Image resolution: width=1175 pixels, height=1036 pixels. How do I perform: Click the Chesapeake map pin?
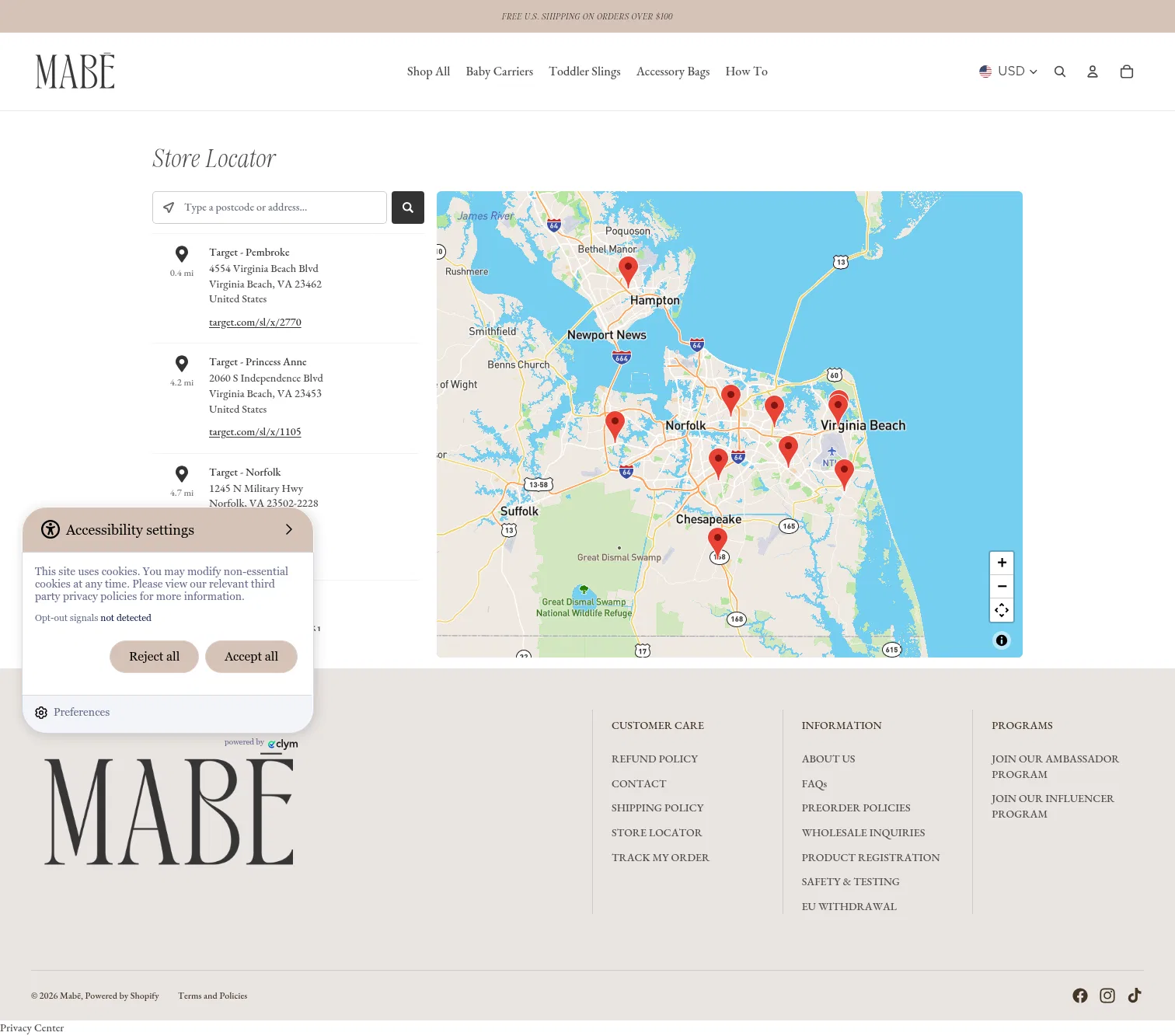coord(717,542)
